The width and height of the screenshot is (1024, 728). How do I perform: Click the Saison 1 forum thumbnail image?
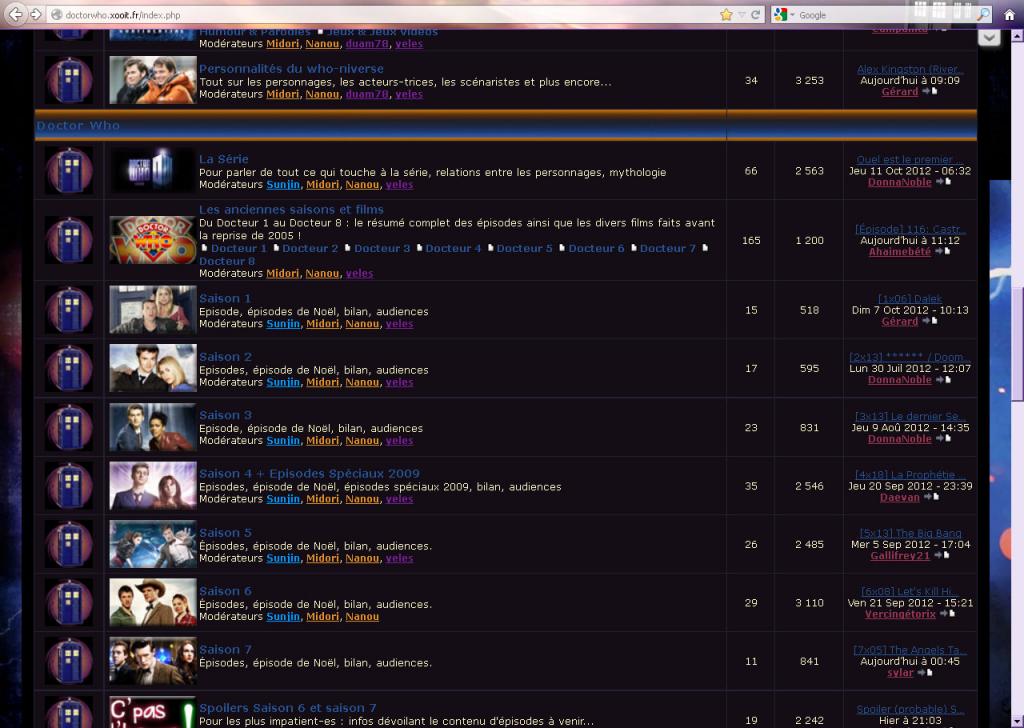(153, 310)
